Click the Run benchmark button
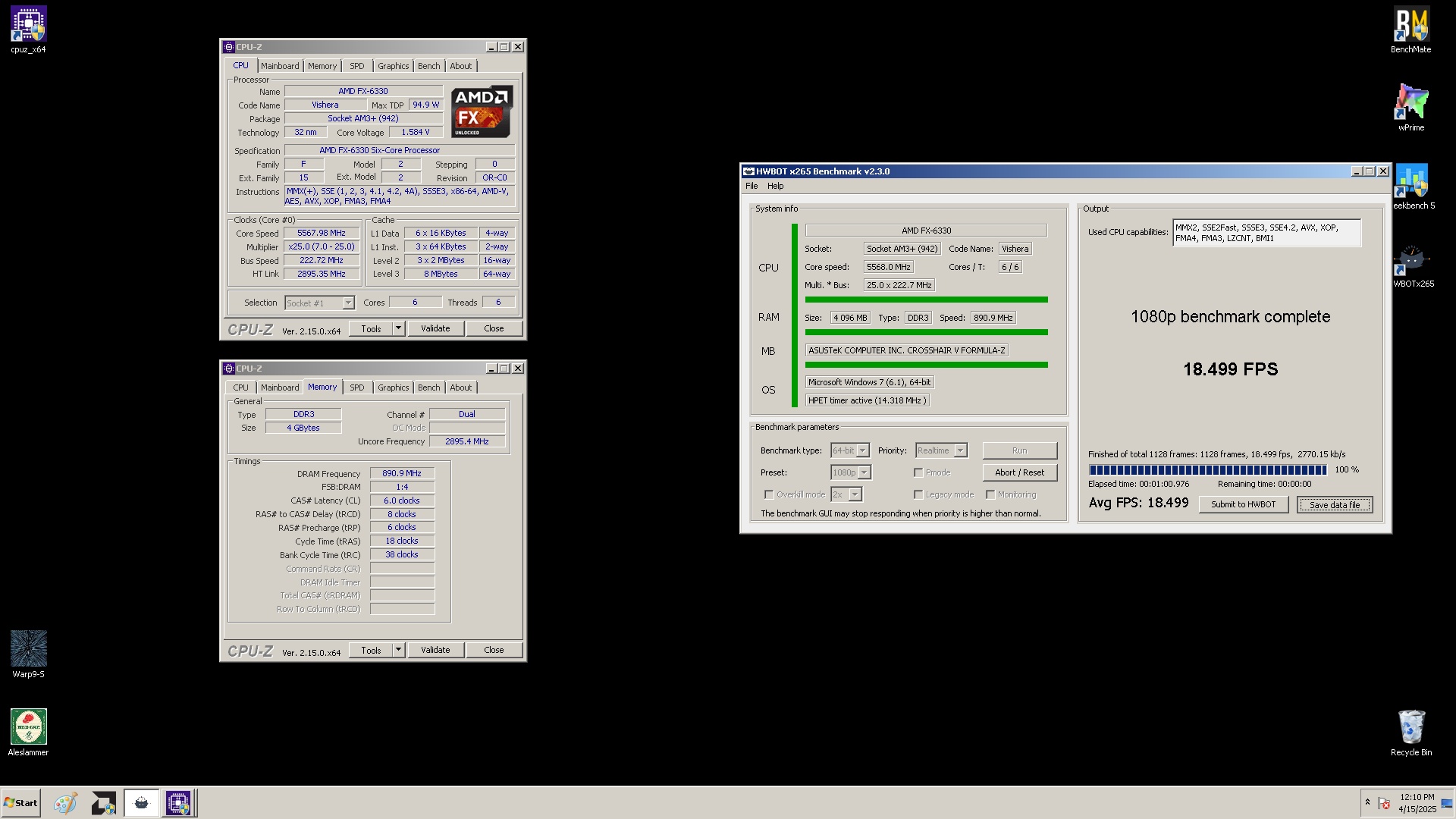 [1019, 450]
